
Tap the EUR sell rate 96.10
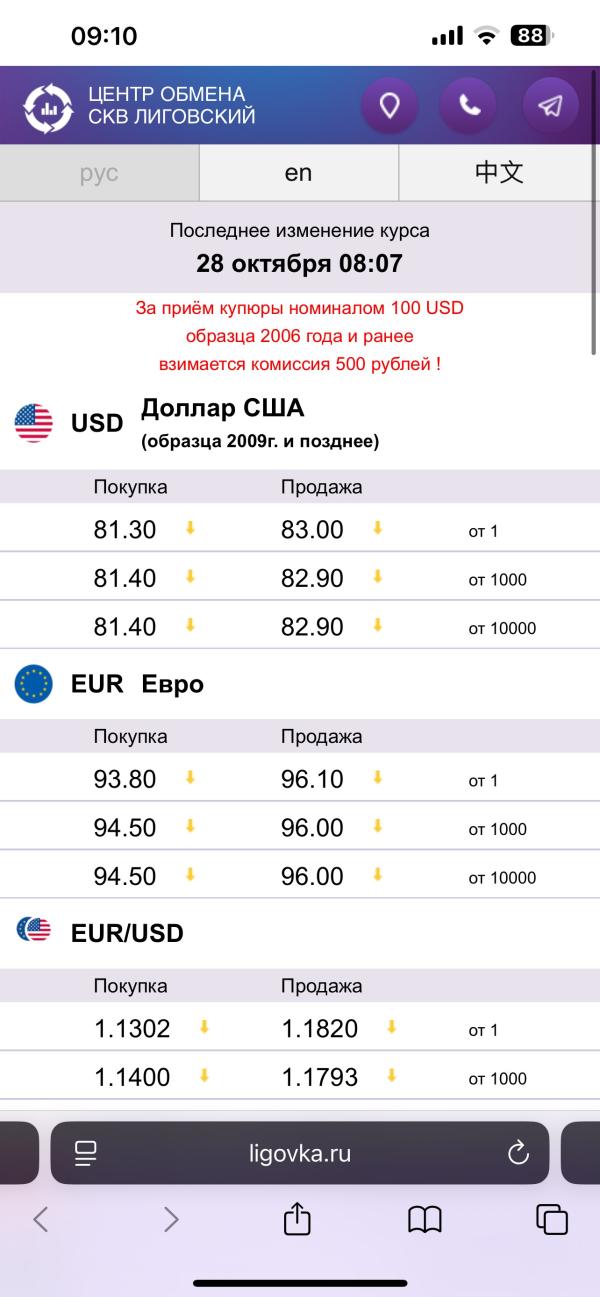pyautogui.click(x=312, y=779)
